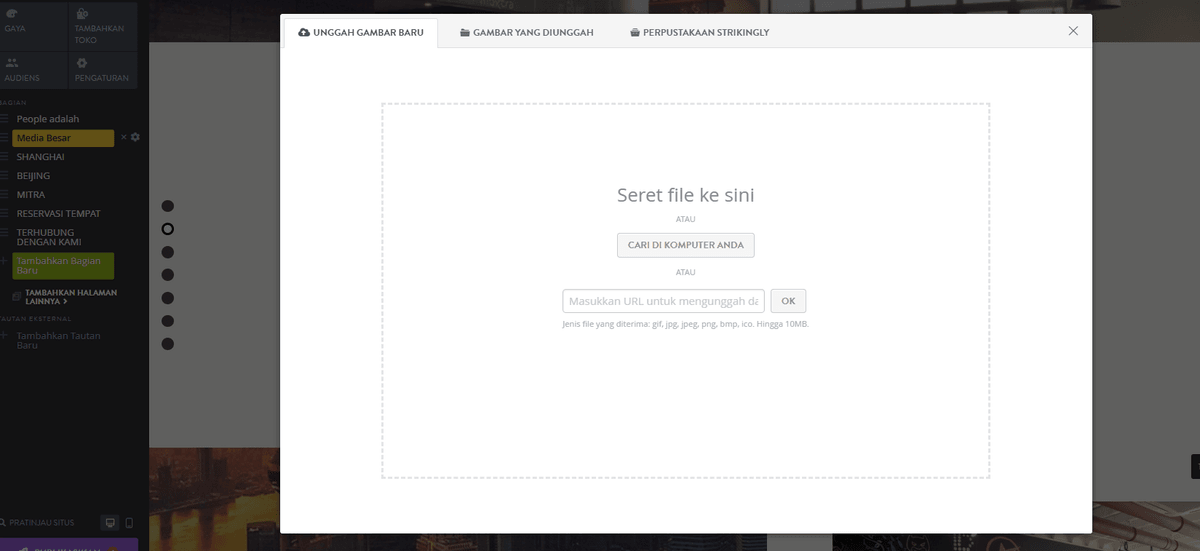This screenshot has width=1200, height=551.
Task: Click the library icon on Perpustakaan Strikingly
Action: click(635, 33)
